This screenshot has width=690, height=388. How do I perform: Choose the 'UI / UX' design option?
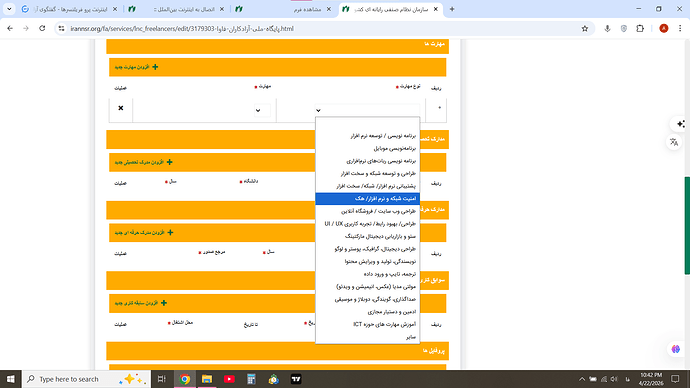coord(367,223)
